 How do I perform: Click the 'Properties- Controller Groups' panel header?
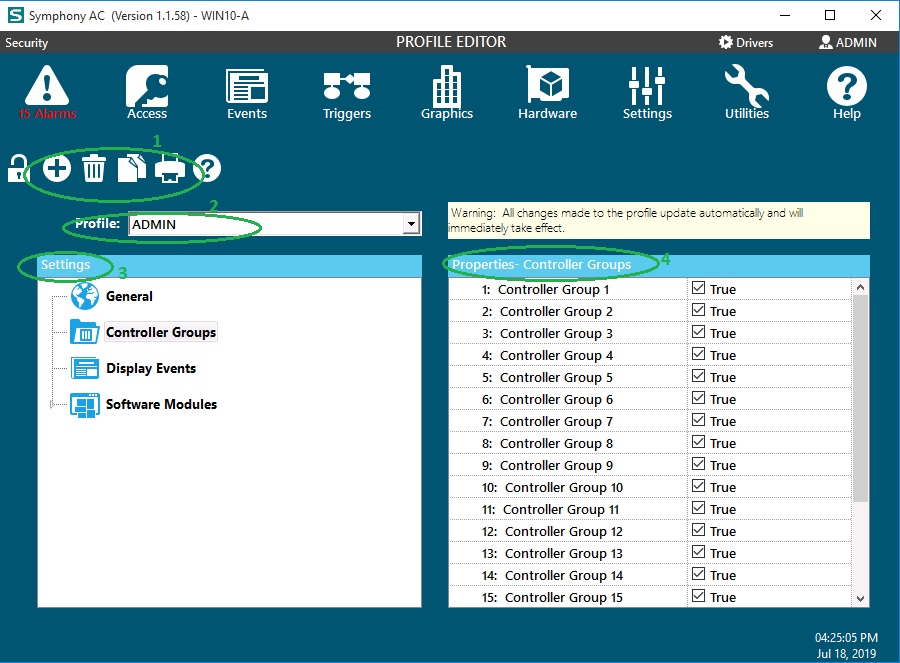[x=658, y=265]
